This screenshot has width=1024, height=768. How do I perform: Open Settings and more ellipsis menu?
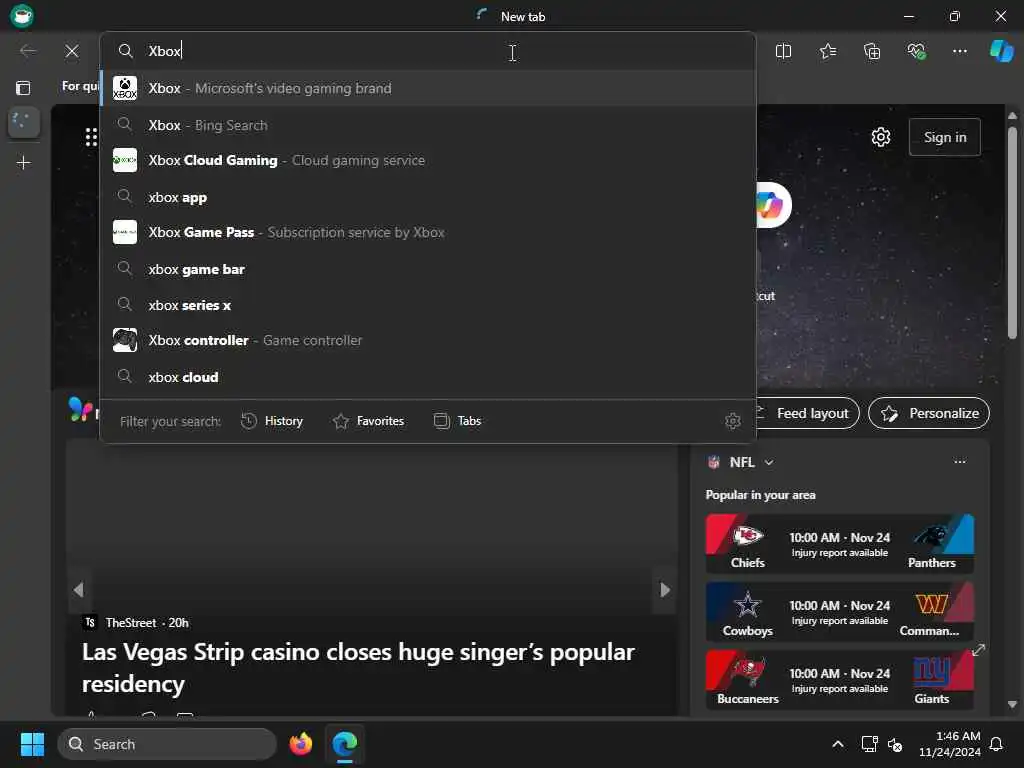point(959,51)
